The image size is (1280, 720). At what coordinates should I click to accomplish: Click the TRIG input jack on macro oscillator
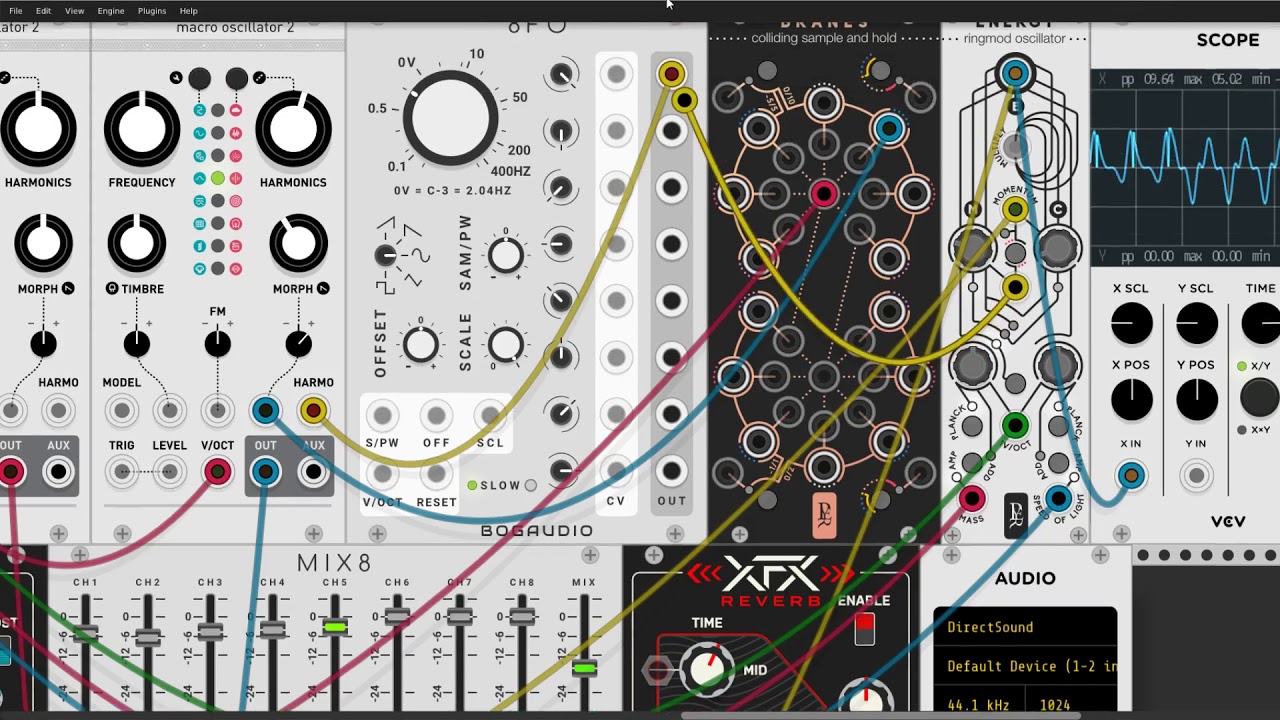point(122,472)
